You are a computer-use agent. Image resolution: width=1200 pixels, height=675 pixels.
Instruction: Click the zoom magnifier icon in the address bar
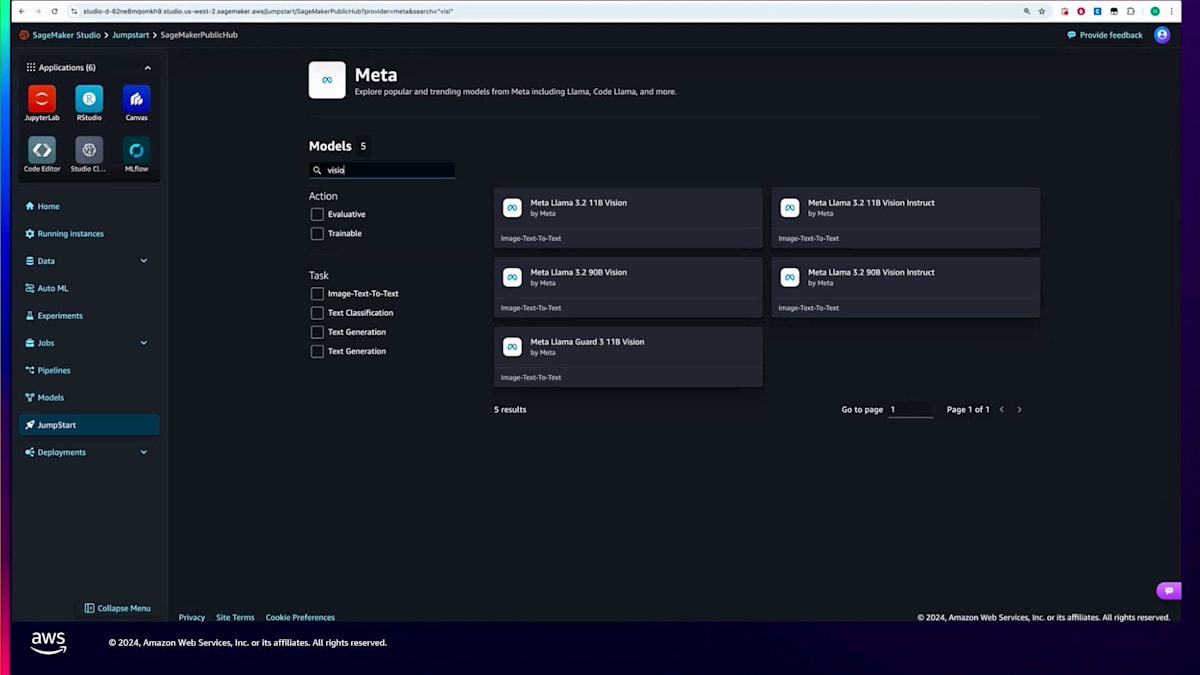tap(1027, 11)
